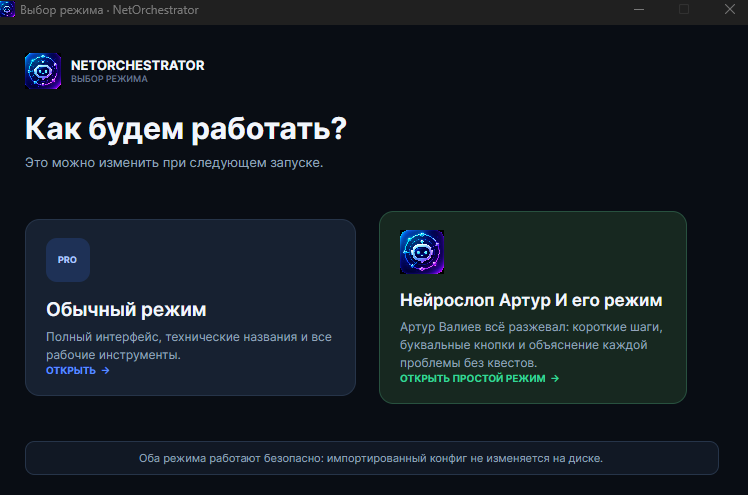Select the Обычный режим card heading
Image resolution: width=748 pixels, height=495 pixels.
(126, 309)
